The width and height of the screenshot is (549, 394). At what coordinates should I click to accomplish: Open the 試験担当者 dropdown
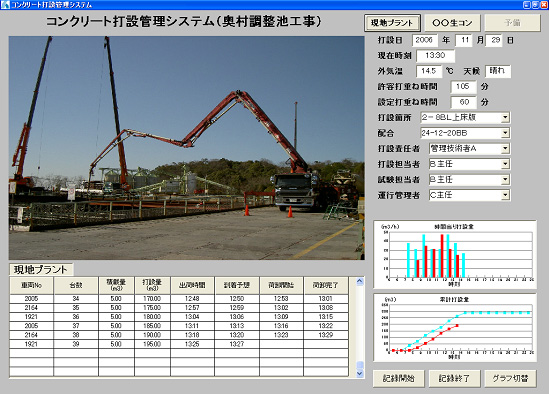(x=505, y=180)
